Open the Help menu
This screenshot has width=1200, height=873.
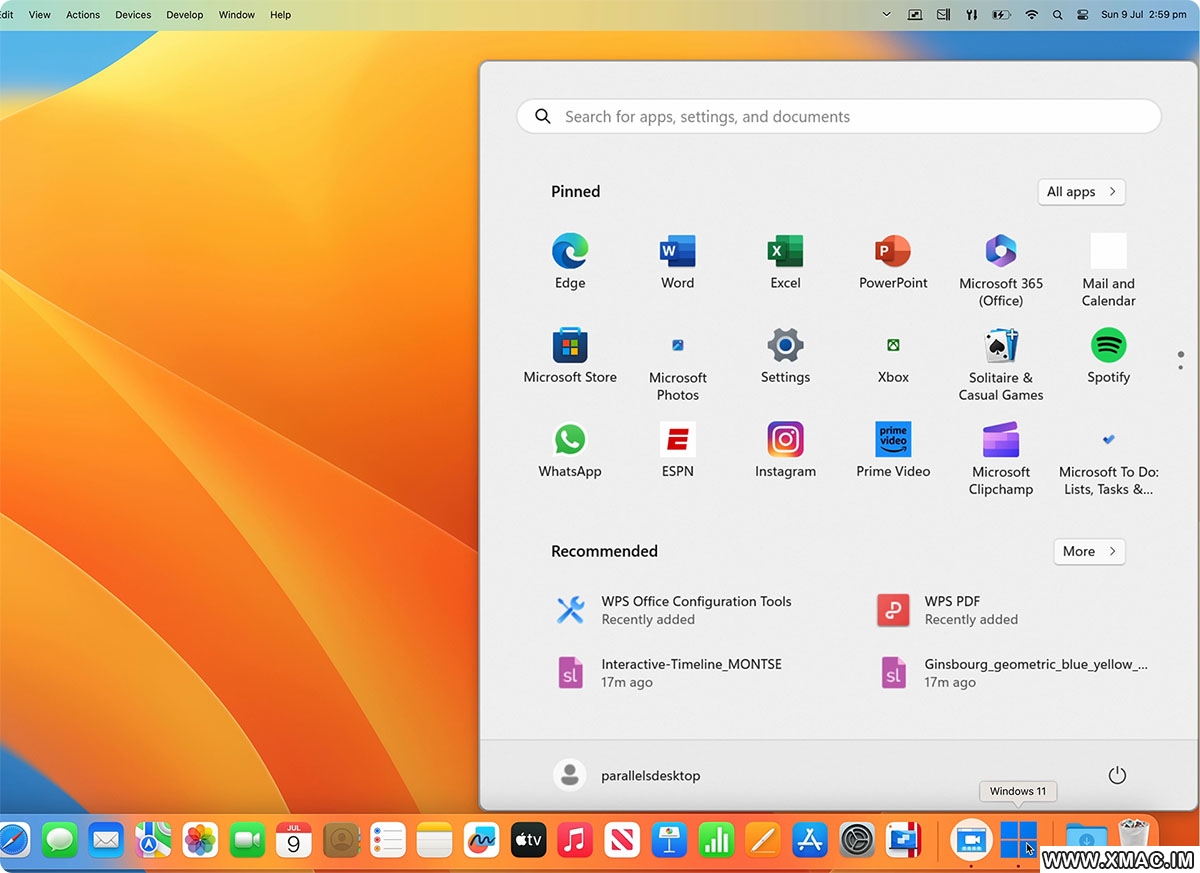281,15
